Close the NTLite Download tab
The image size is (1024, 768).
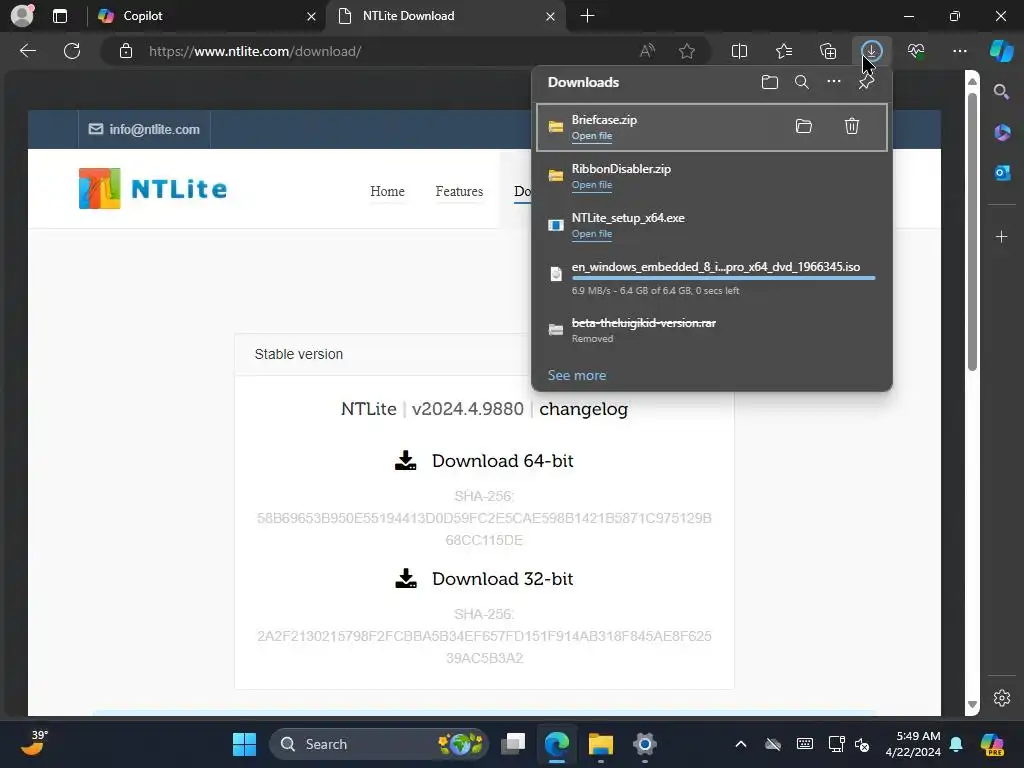click(551, 16)
